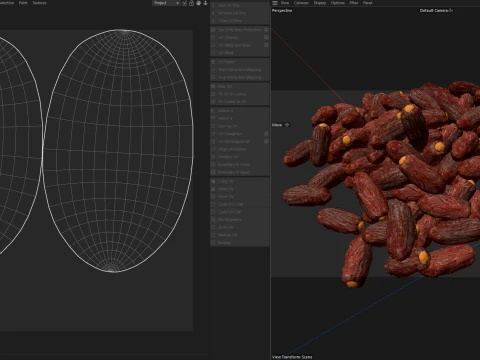Open the Project dropdown
This screenshot has width=480, height=360.
[166, 3]
